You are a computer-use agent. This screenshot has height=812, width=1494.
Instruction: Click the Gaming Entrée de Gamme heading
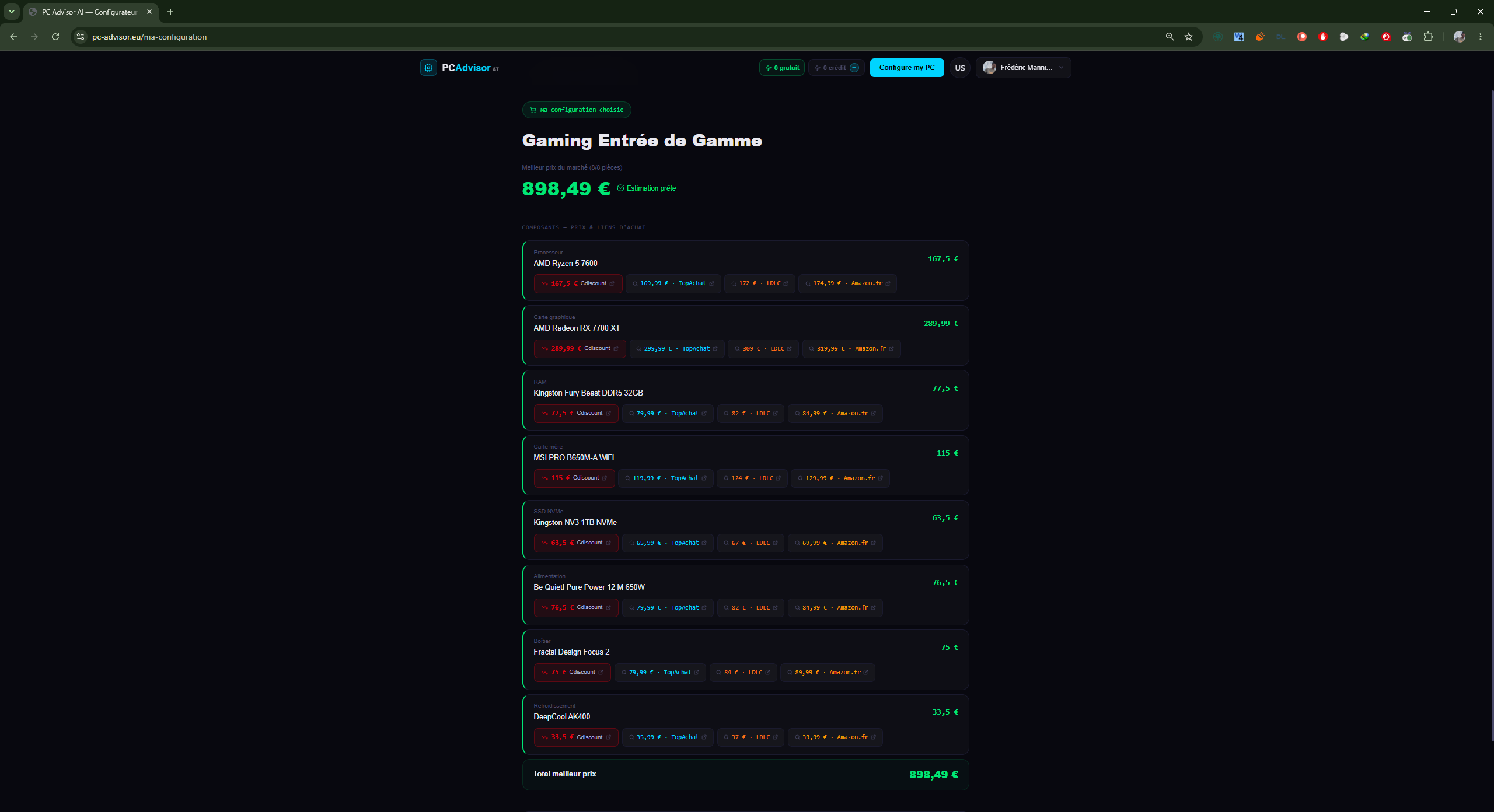(x=642, y=141)
